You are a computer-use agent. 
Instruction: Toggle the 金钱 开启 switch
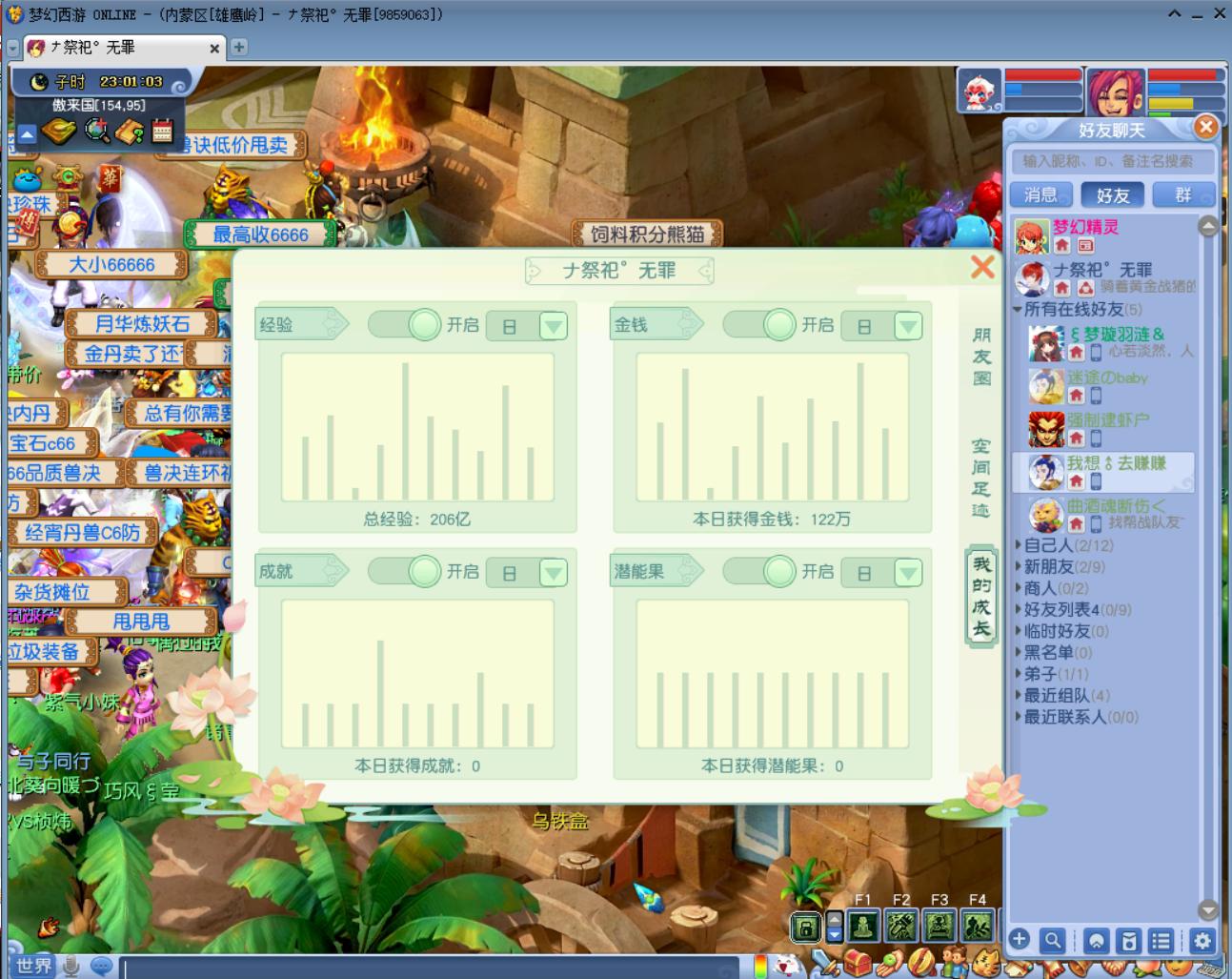coord(759,325)
